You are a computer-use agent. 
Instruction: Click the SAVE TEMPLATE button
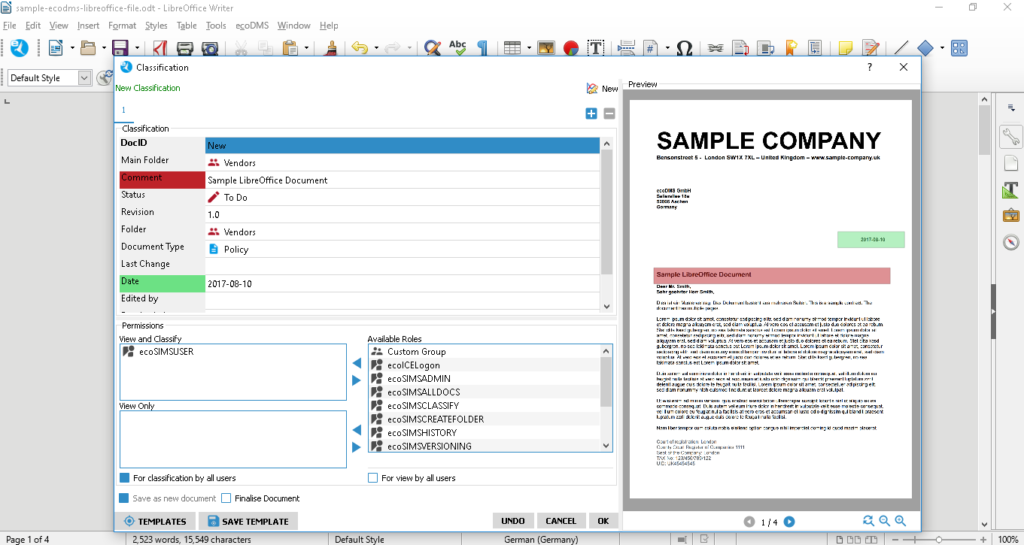248,521
